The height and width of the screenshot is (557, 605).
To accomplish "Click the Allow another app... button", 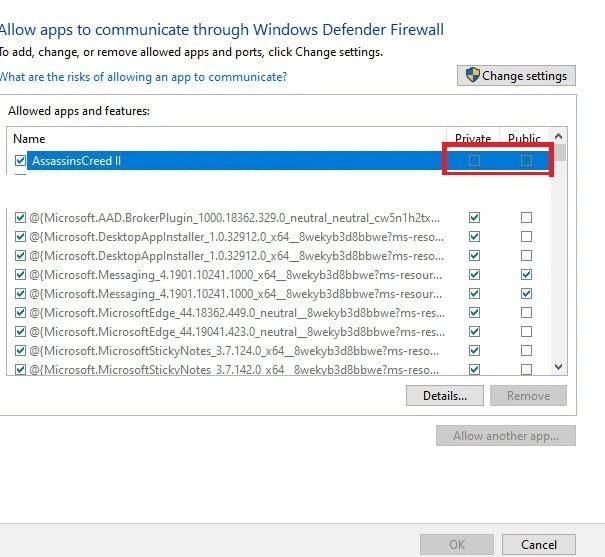I will click(505, 436).
